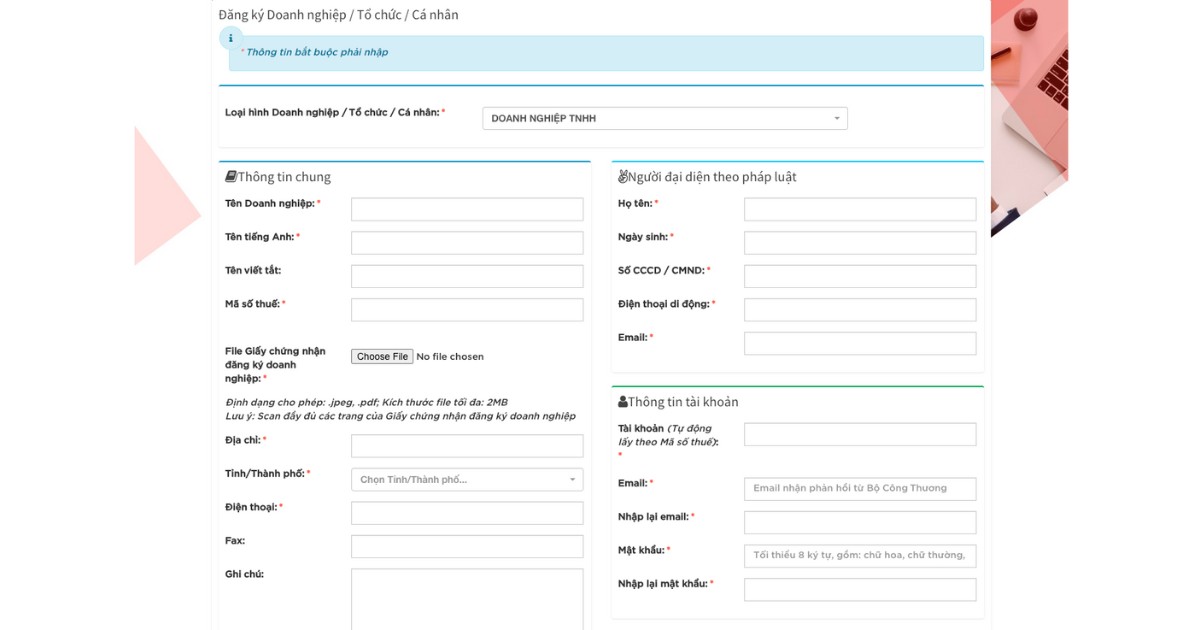Open the DOANH NGHIỆP TNHH dropdown
Screen dimensions: 1200x630
[x=664, y=118]
